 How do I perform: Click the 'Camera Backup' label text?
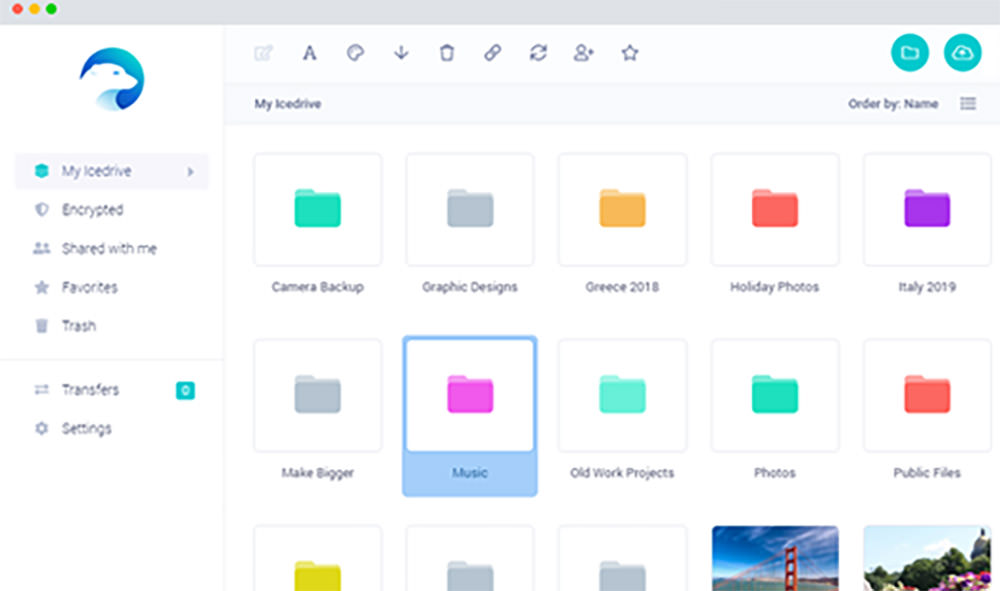(318, 287)
